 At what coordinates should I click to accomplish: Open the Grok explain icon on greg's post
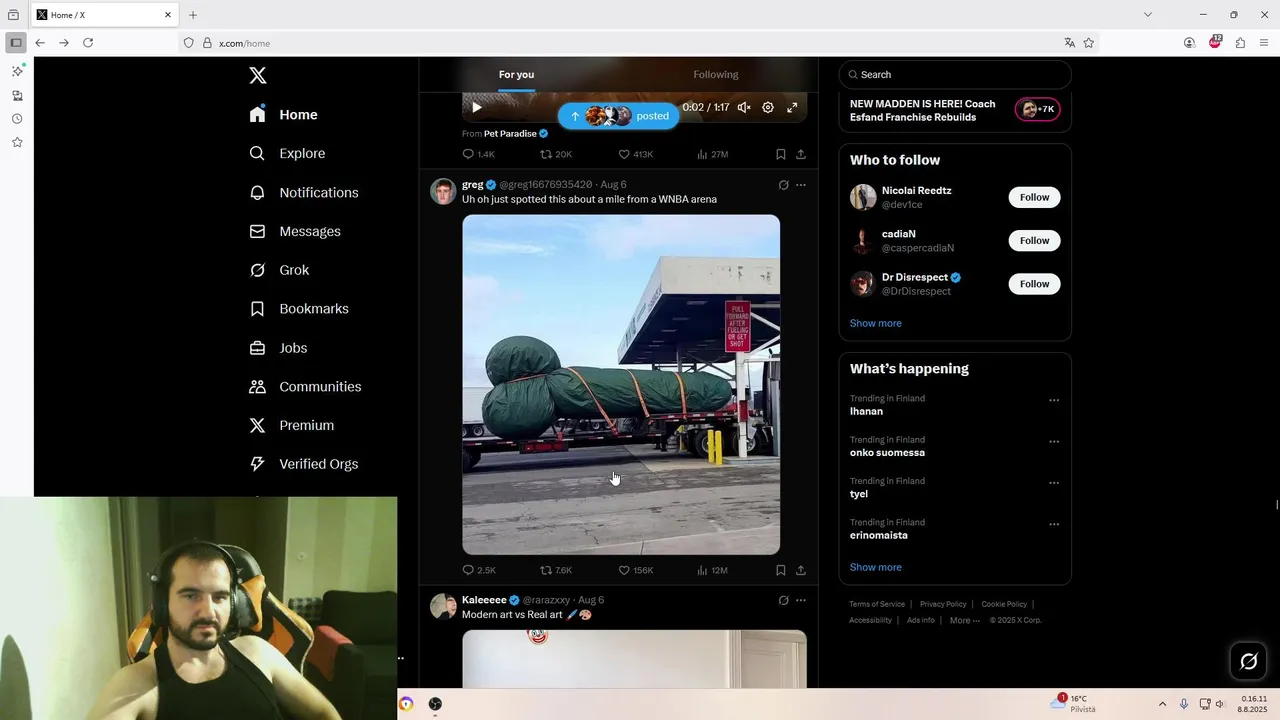783,185
